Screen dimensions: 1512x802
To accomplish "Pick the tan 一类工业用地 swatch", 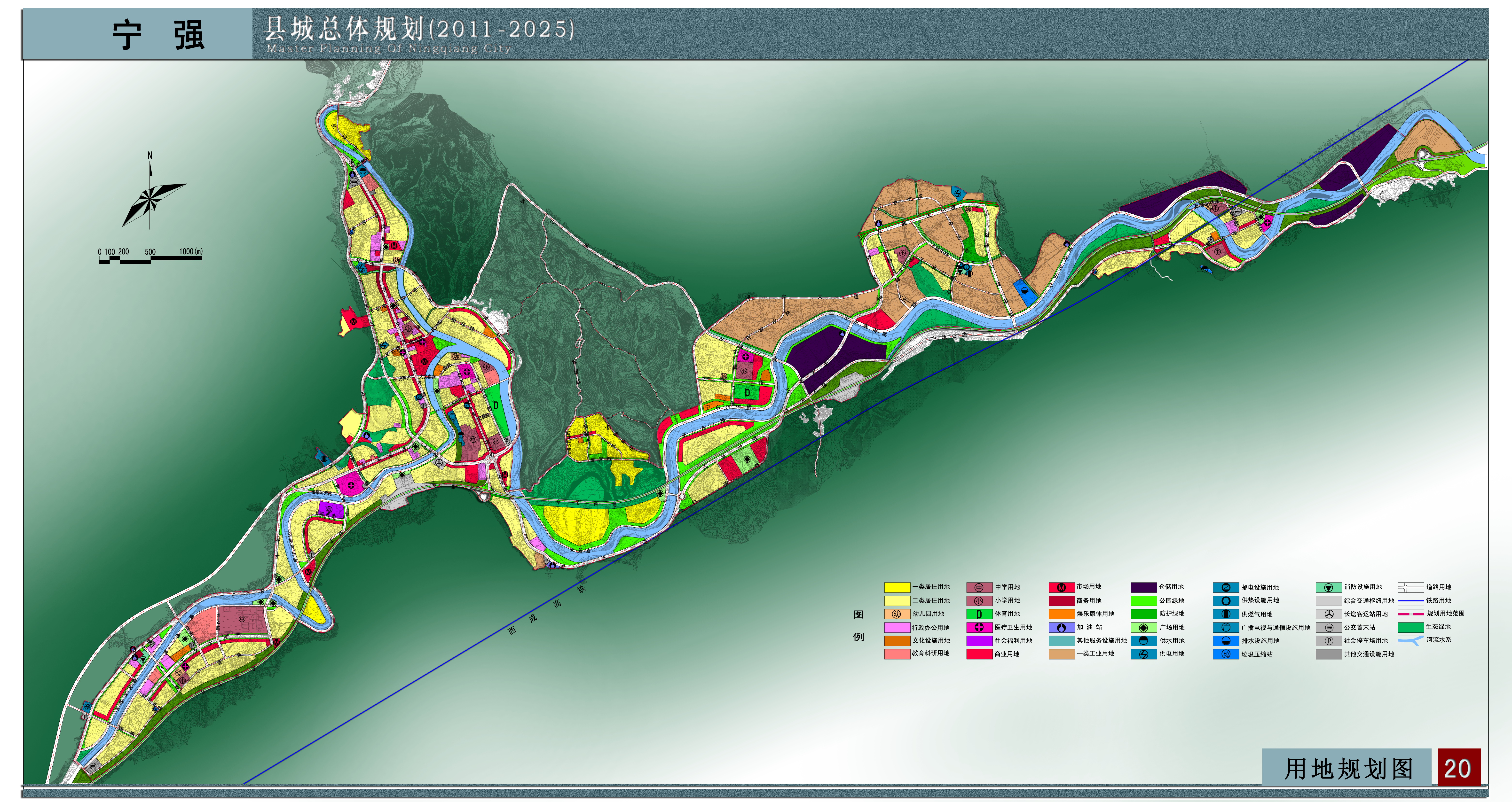I will (1061, 654).
